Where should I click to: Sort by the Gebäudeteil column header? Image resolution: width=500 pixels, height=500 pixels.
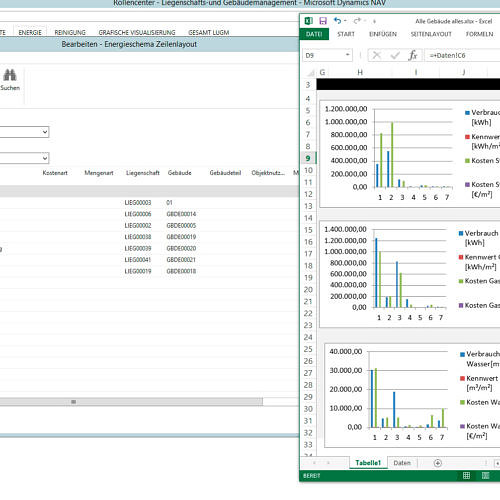click(x=225, y=173)
